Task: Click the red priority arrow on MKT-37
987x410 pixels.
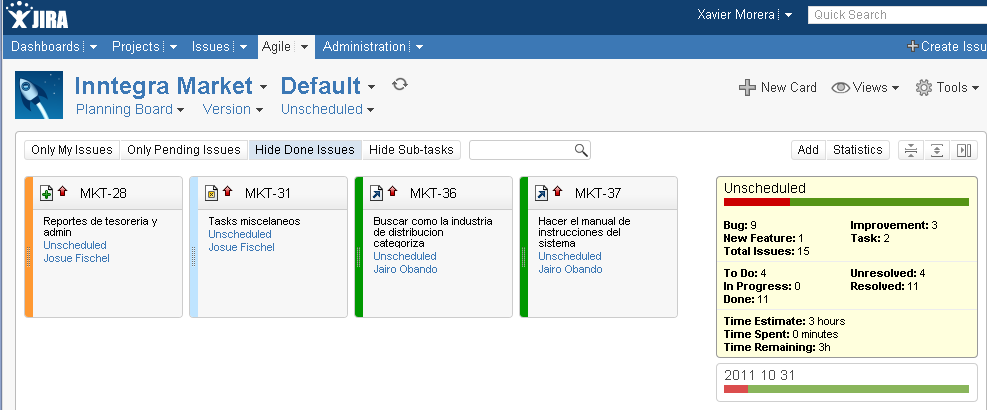Action: click(557, 191)
